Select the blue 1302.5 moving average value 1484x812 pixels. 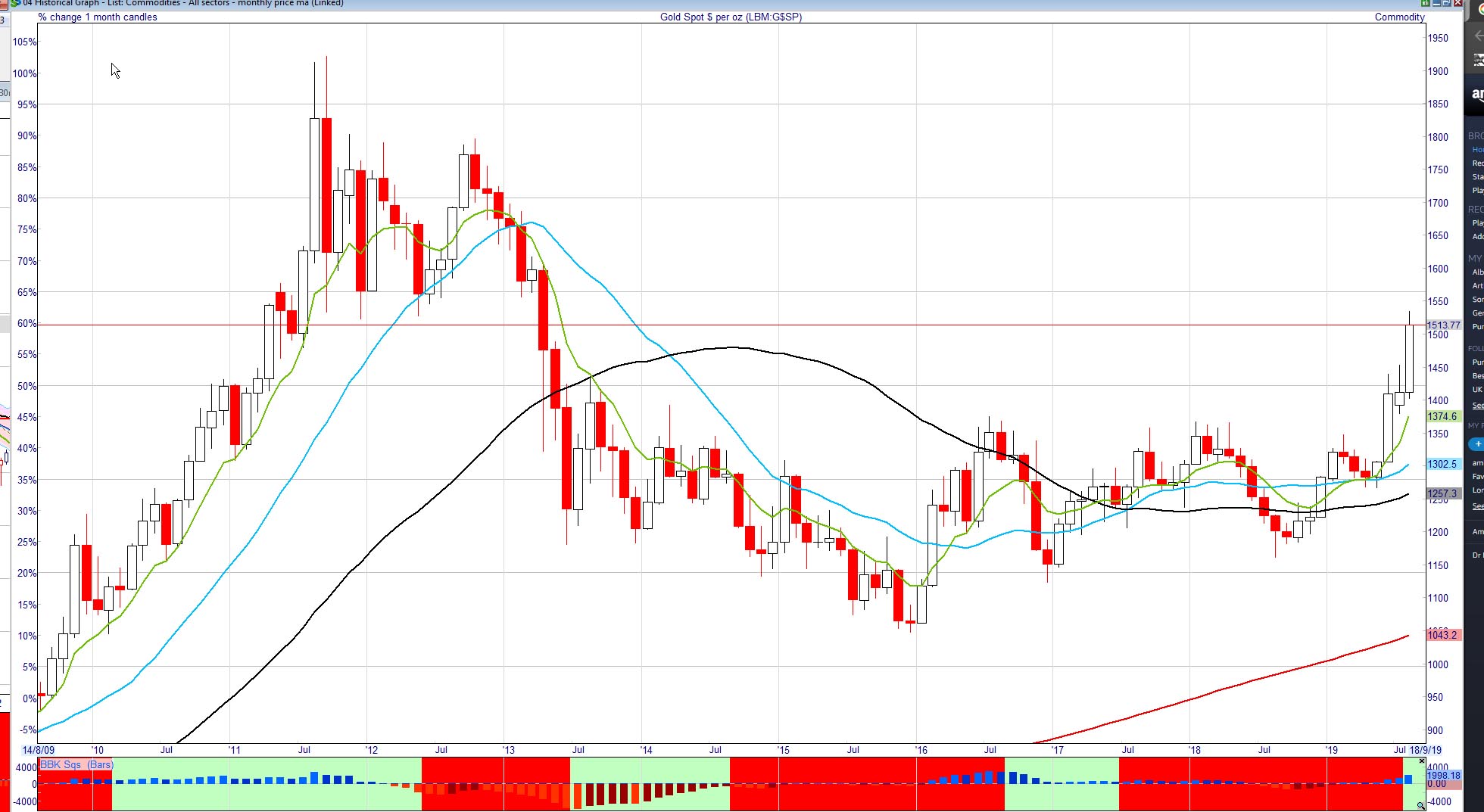(x=1442, y=464)
